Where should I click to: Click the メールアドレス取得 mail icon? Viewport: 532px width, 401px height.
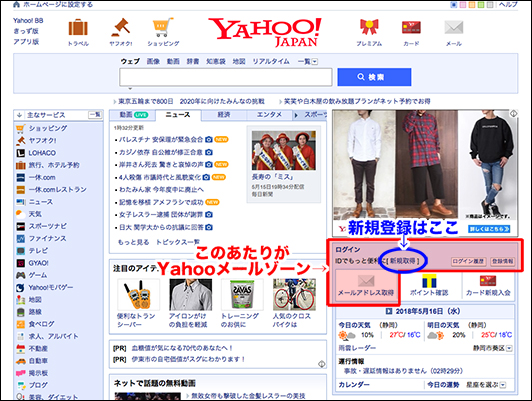(x=365, y=281)
